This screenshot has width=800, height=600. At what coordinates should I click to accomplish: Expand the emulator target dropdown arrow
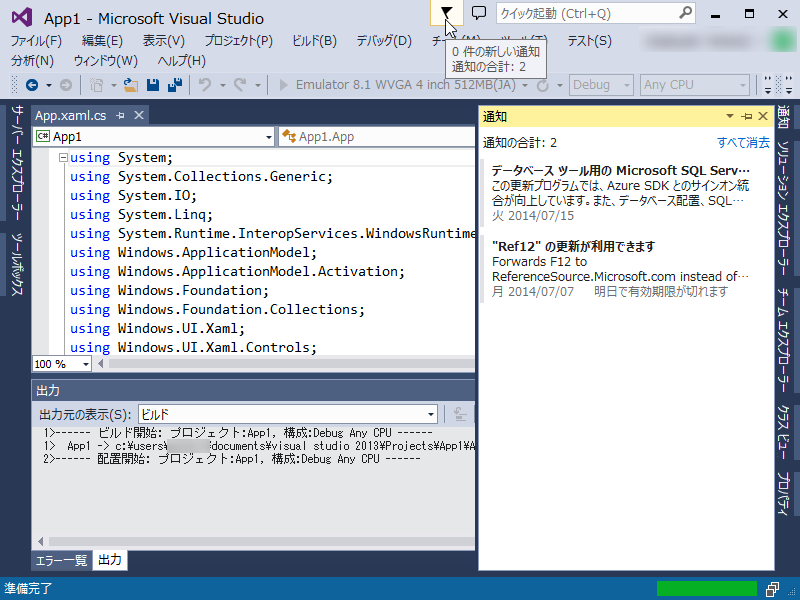coord(525,85)
